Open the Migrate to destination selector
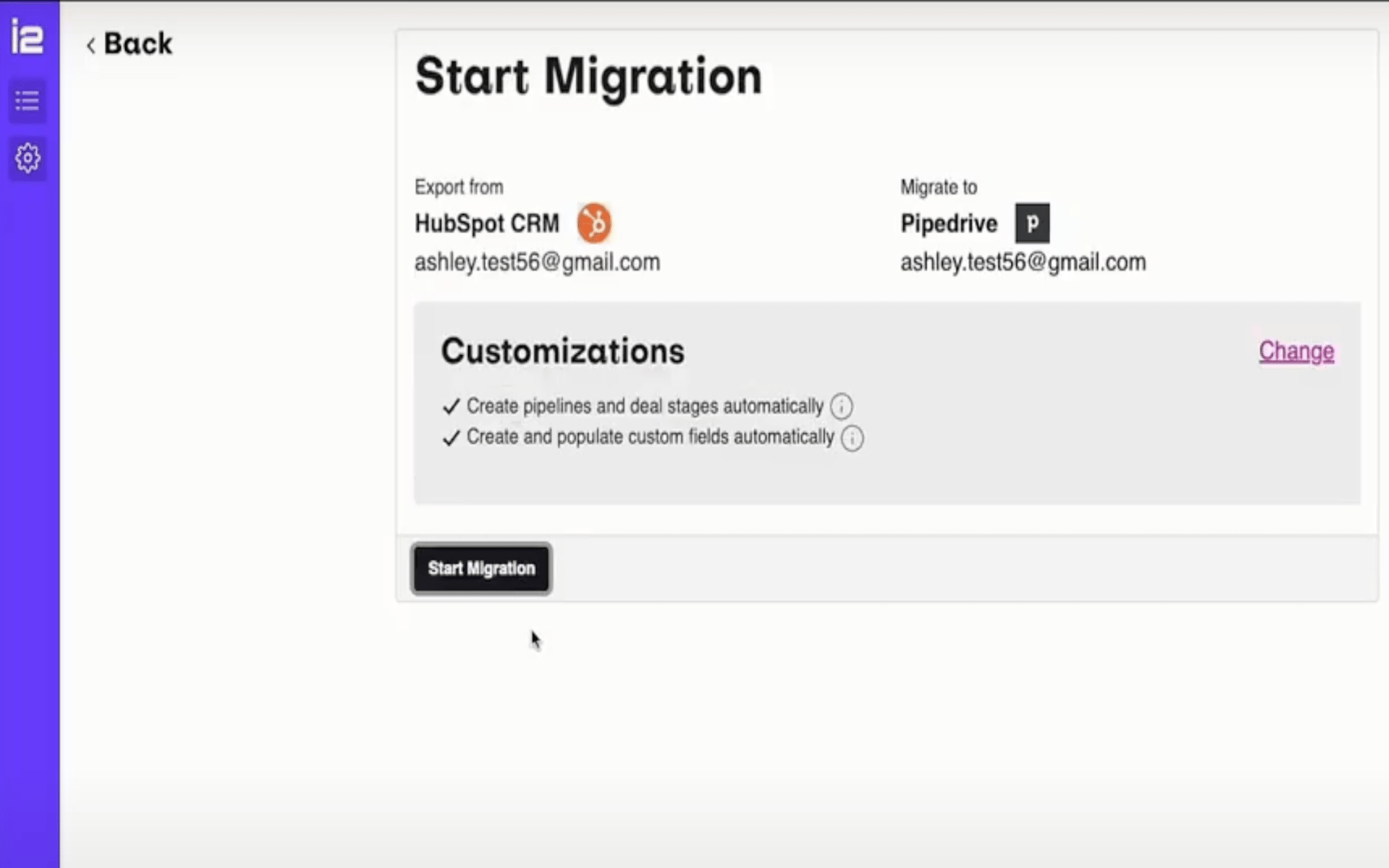The image size is (1389, 868). click(x=948, y=223)
